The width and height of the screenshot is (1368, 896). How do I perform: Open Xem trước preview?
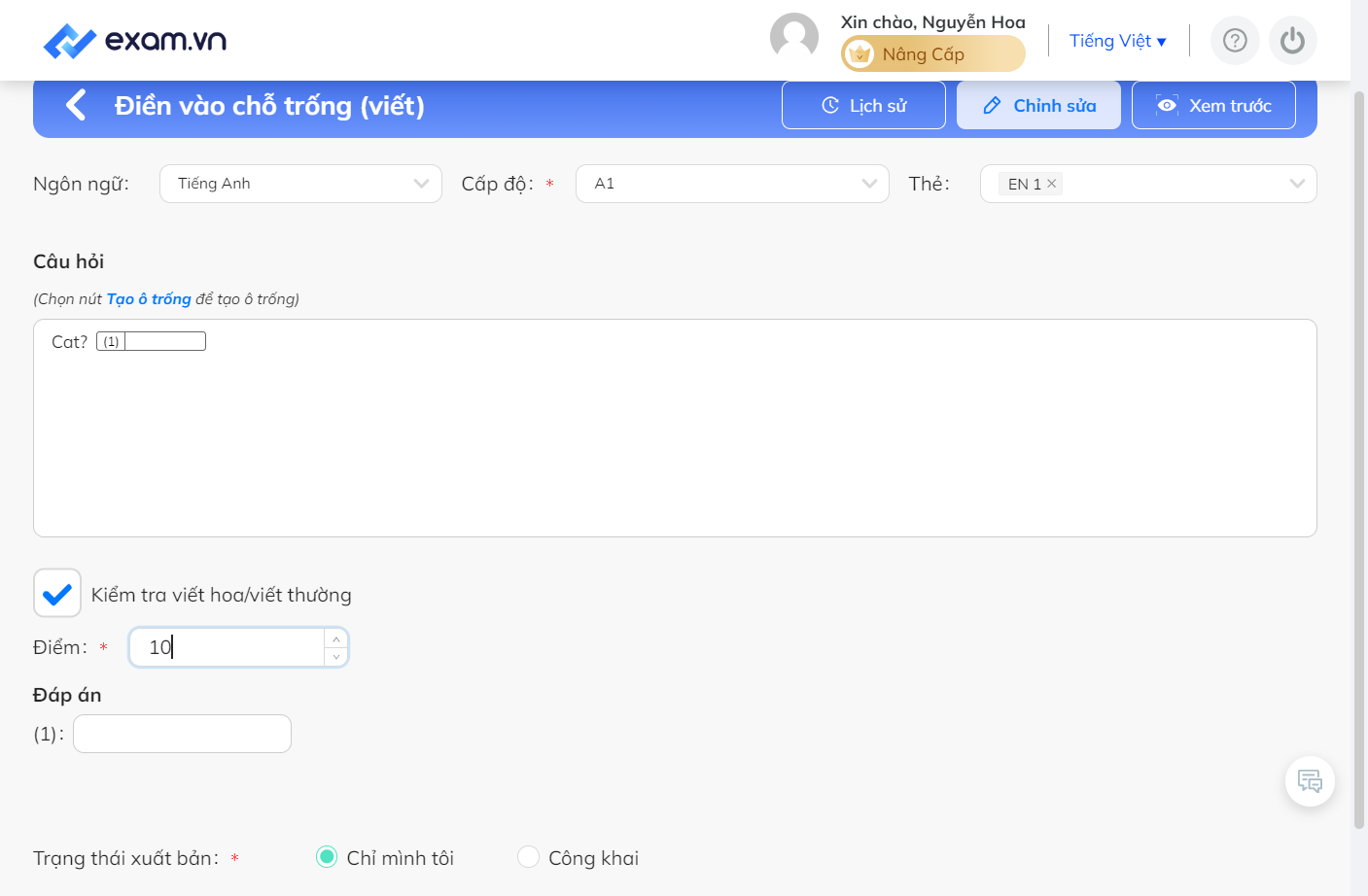[1213, 105]
